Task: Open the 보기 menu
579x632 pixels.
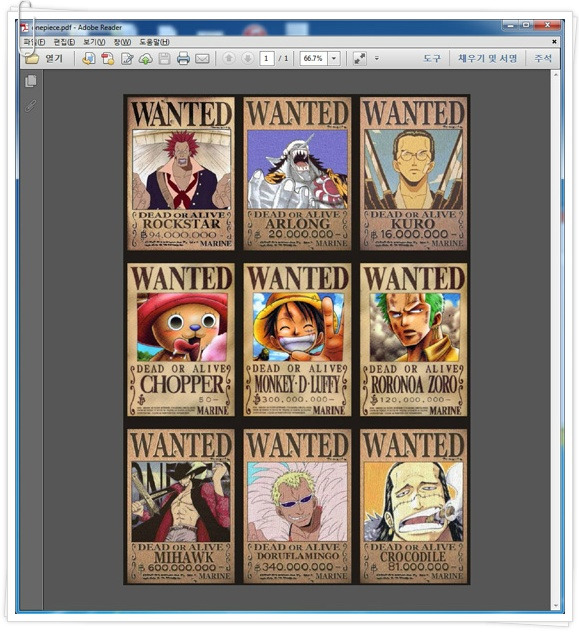Action: [94, 42]
